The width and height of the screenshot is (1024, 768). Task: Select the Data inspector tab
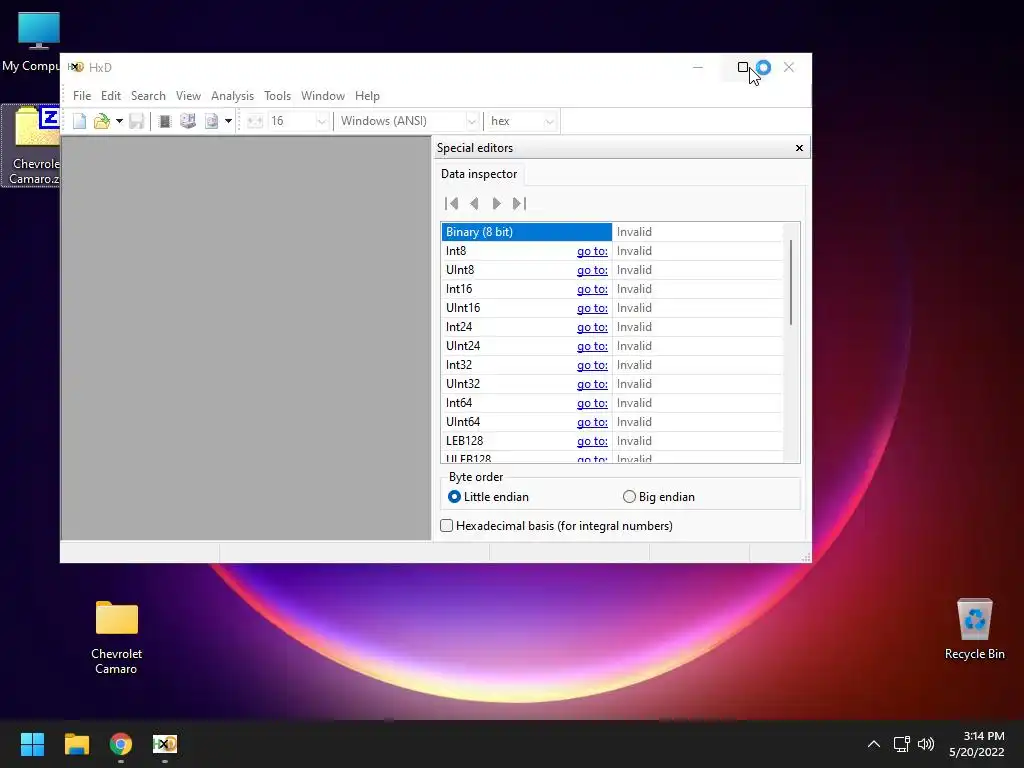tap(479, 174)
